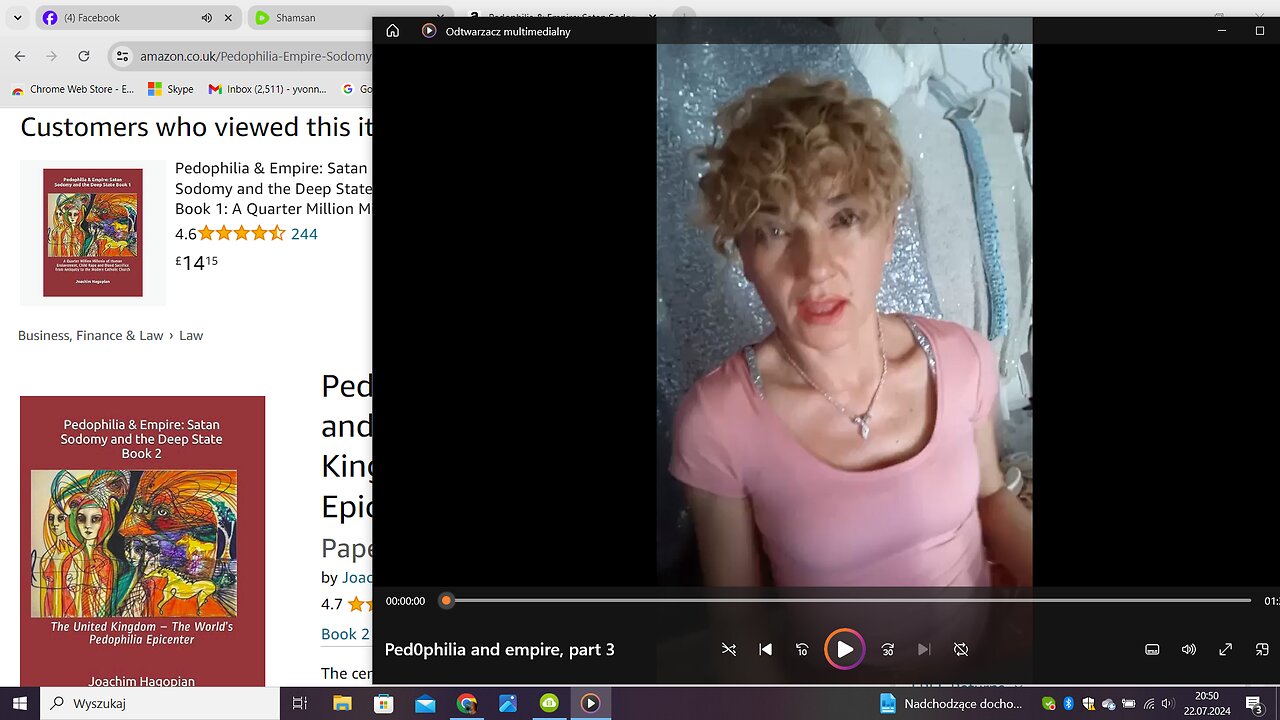Open Microsoft Store from taskbar
This screenshot has width=1280, height=720.
(x=383, y=703)
